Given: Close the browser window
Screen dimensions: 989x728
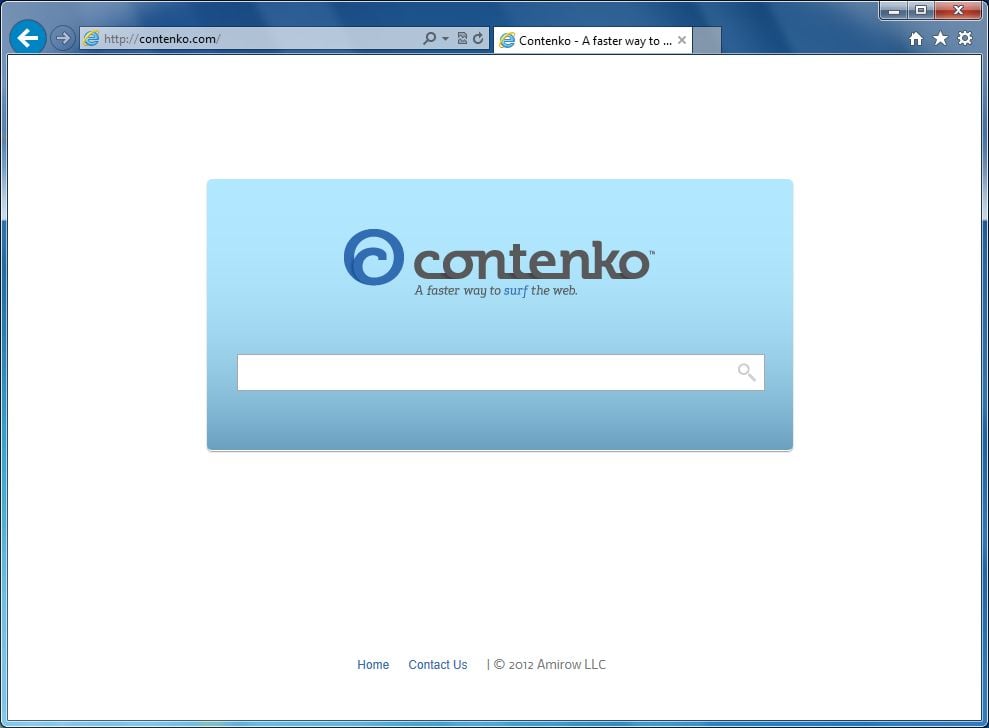Looking at the screenshot, I should (958, 10).
